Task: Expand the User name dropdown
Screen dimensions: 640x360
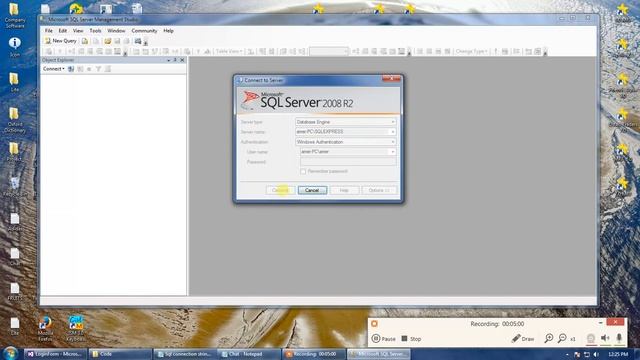Action: 393,152
